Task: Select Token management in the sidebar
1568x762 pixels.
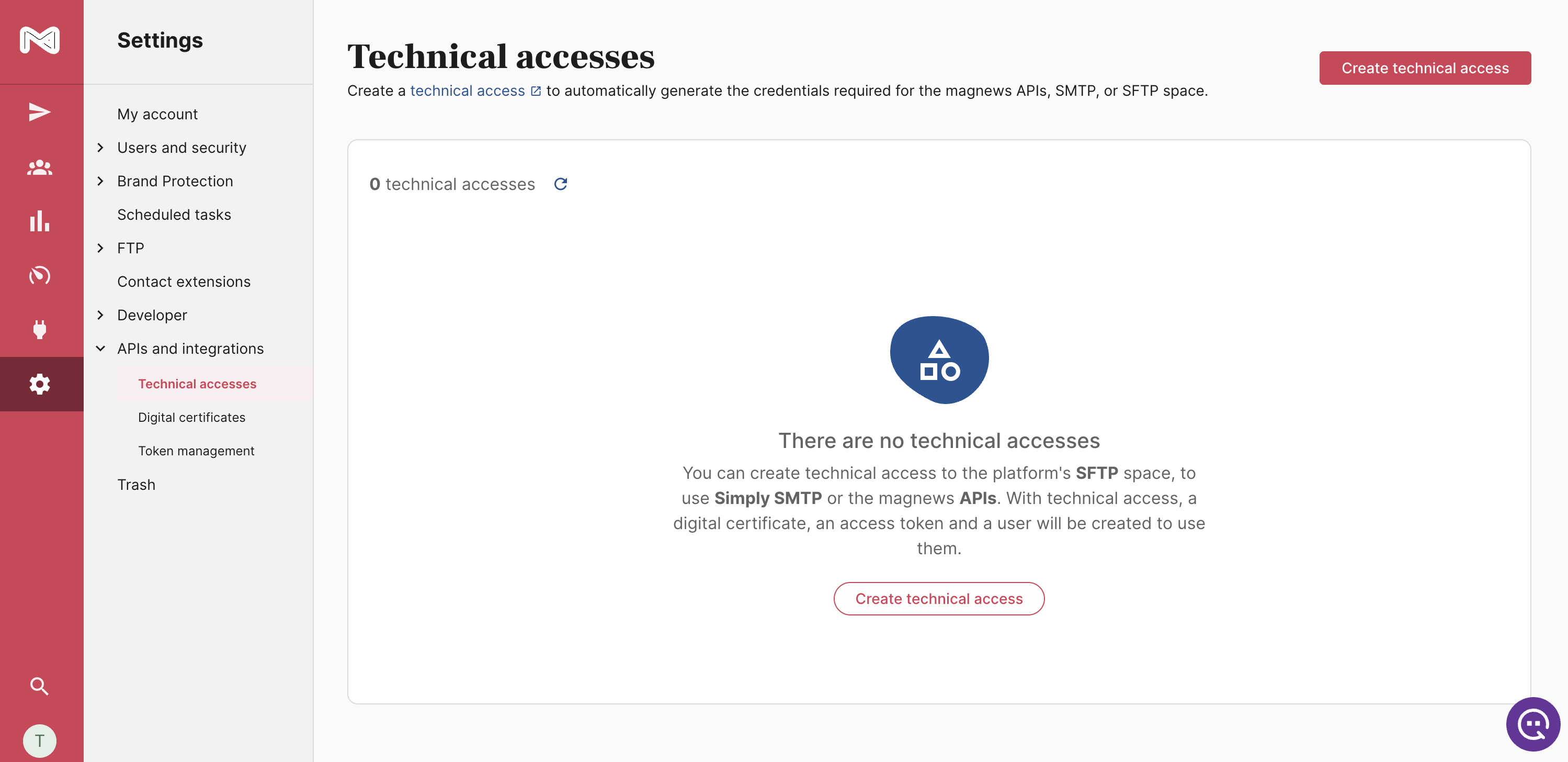Action: pyautogui.click(x=196, y=451)
